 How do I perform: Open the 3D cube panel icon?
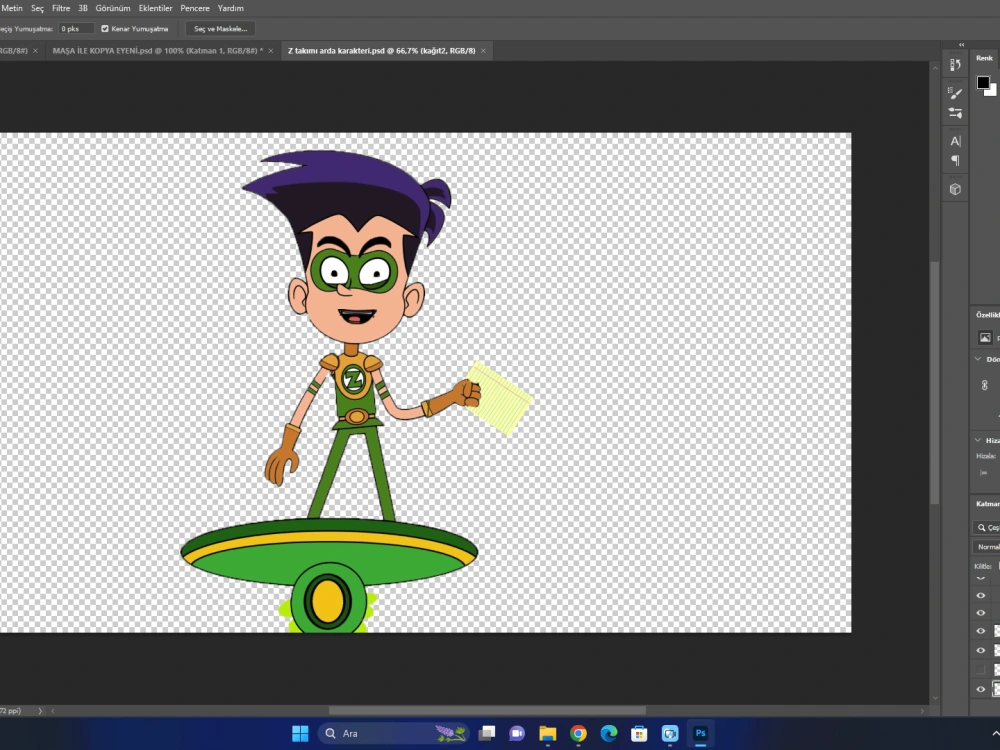point(955,189)
